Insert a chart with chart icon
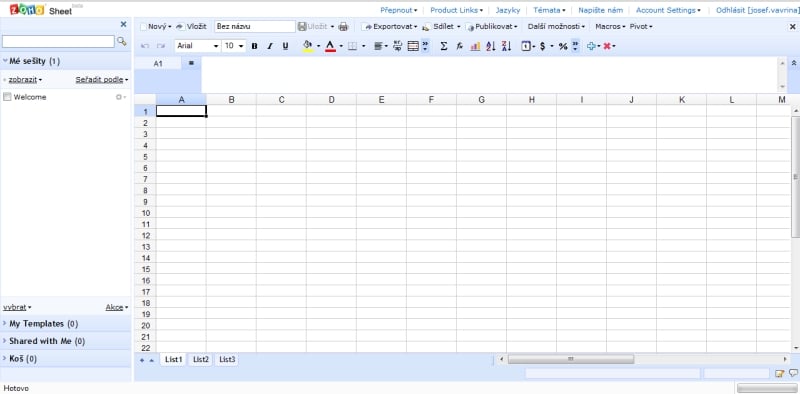 click(475, 46)
